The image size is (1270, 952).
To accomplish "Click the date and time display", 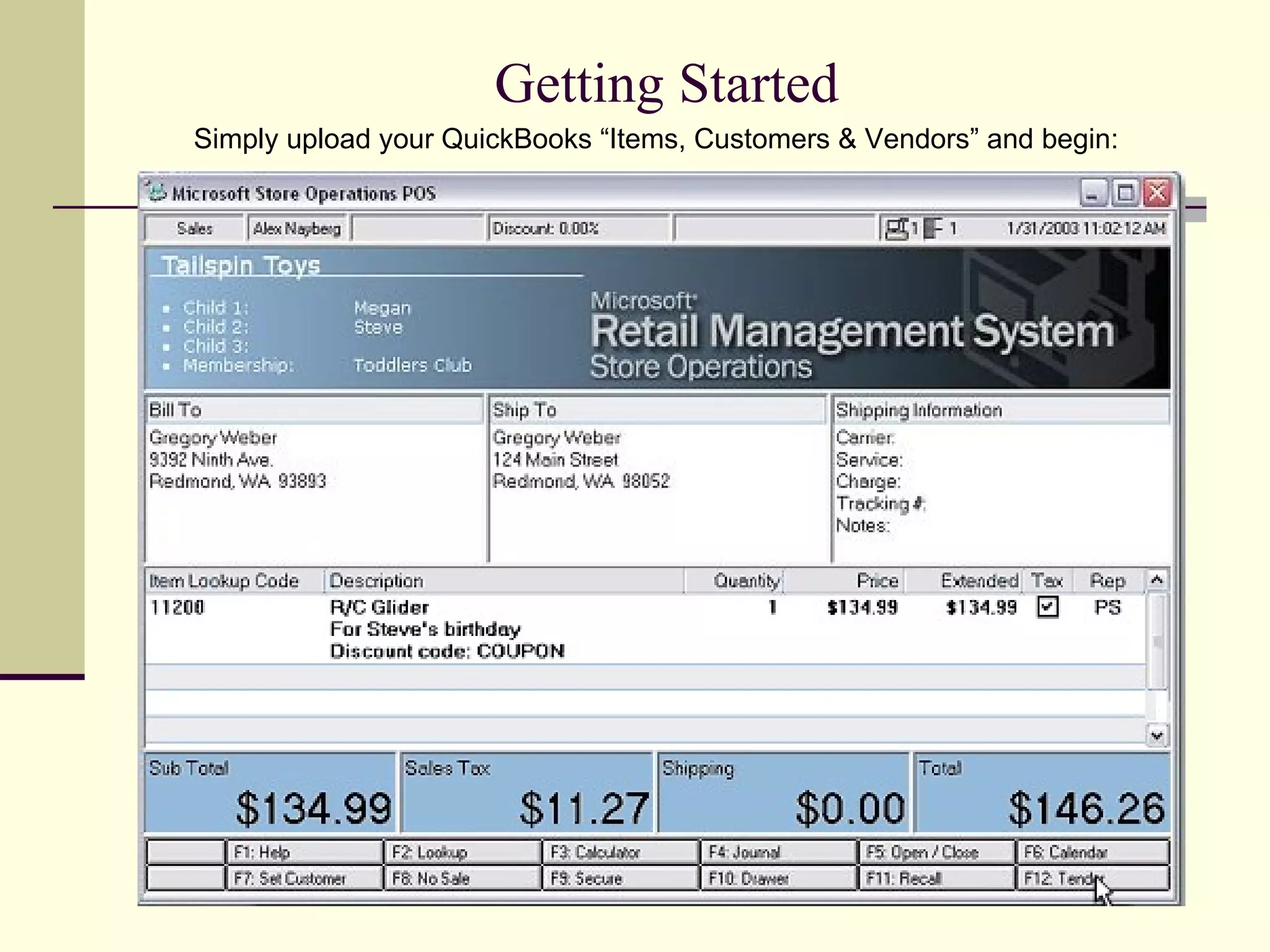I will [x=1086, y=228].
